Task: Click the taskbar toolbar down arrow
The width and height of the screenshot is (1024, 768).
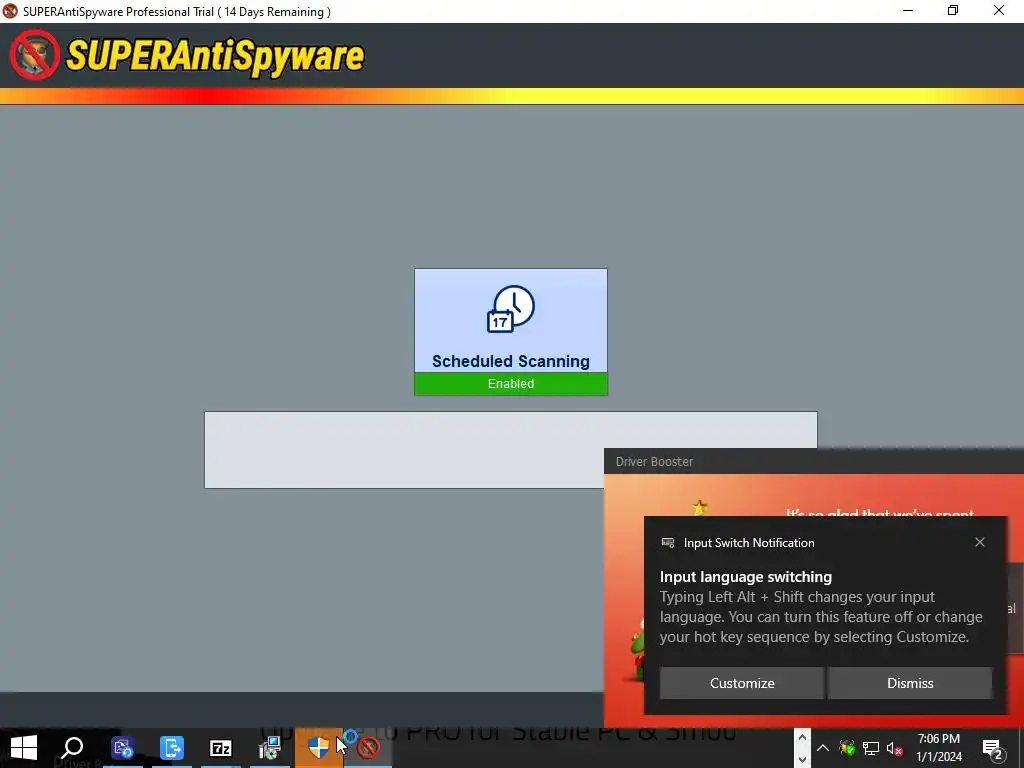Action: pyautogui.click(x=803, y=759)
